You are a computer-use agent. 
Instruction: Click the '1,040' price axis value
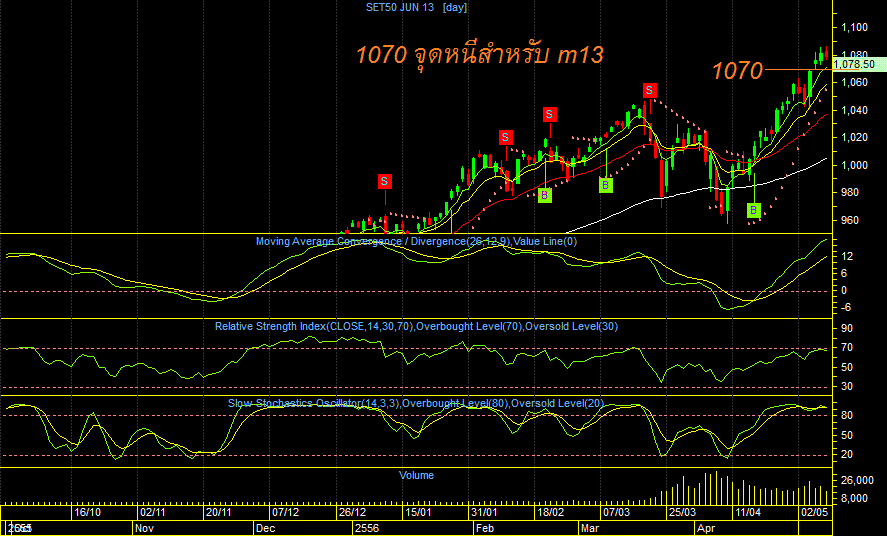tap(854, 110)
